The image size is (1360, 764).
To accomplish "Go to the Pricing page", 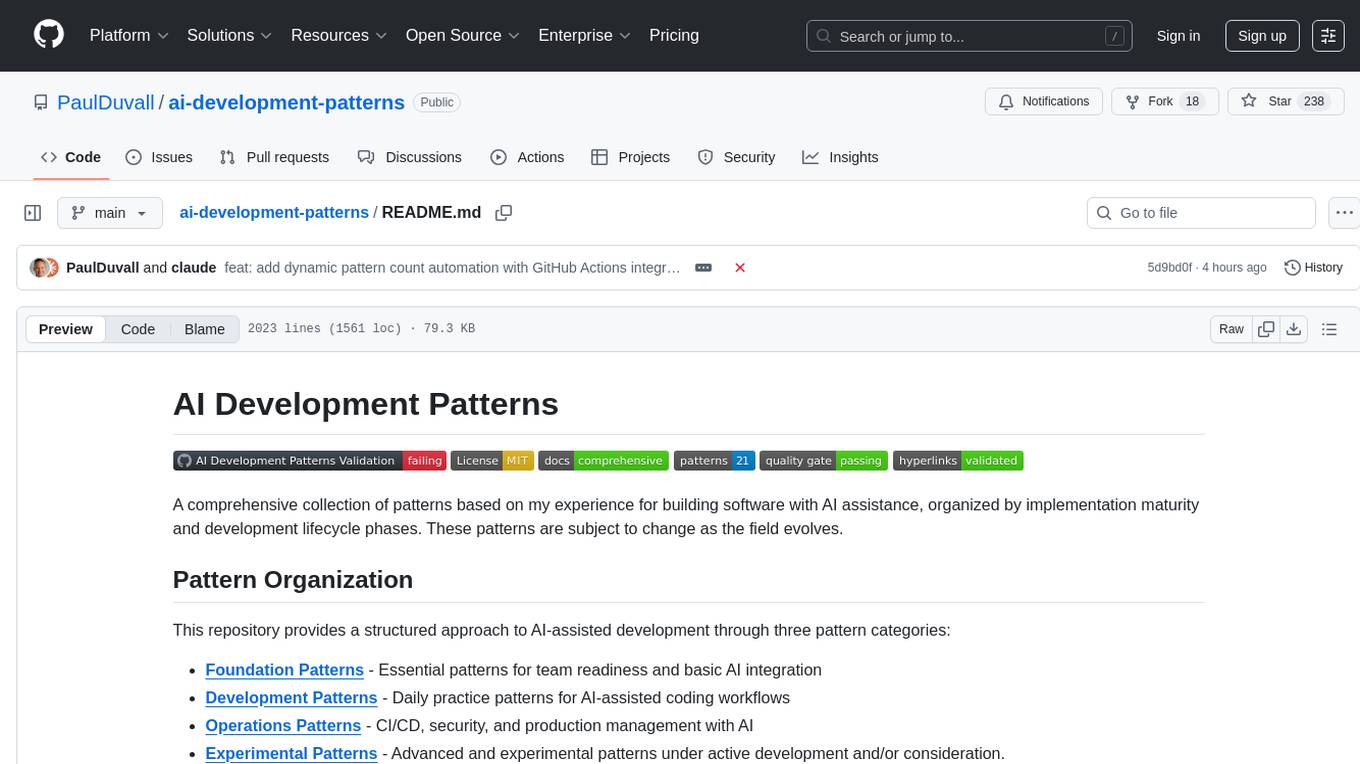I will pos(674,35).
